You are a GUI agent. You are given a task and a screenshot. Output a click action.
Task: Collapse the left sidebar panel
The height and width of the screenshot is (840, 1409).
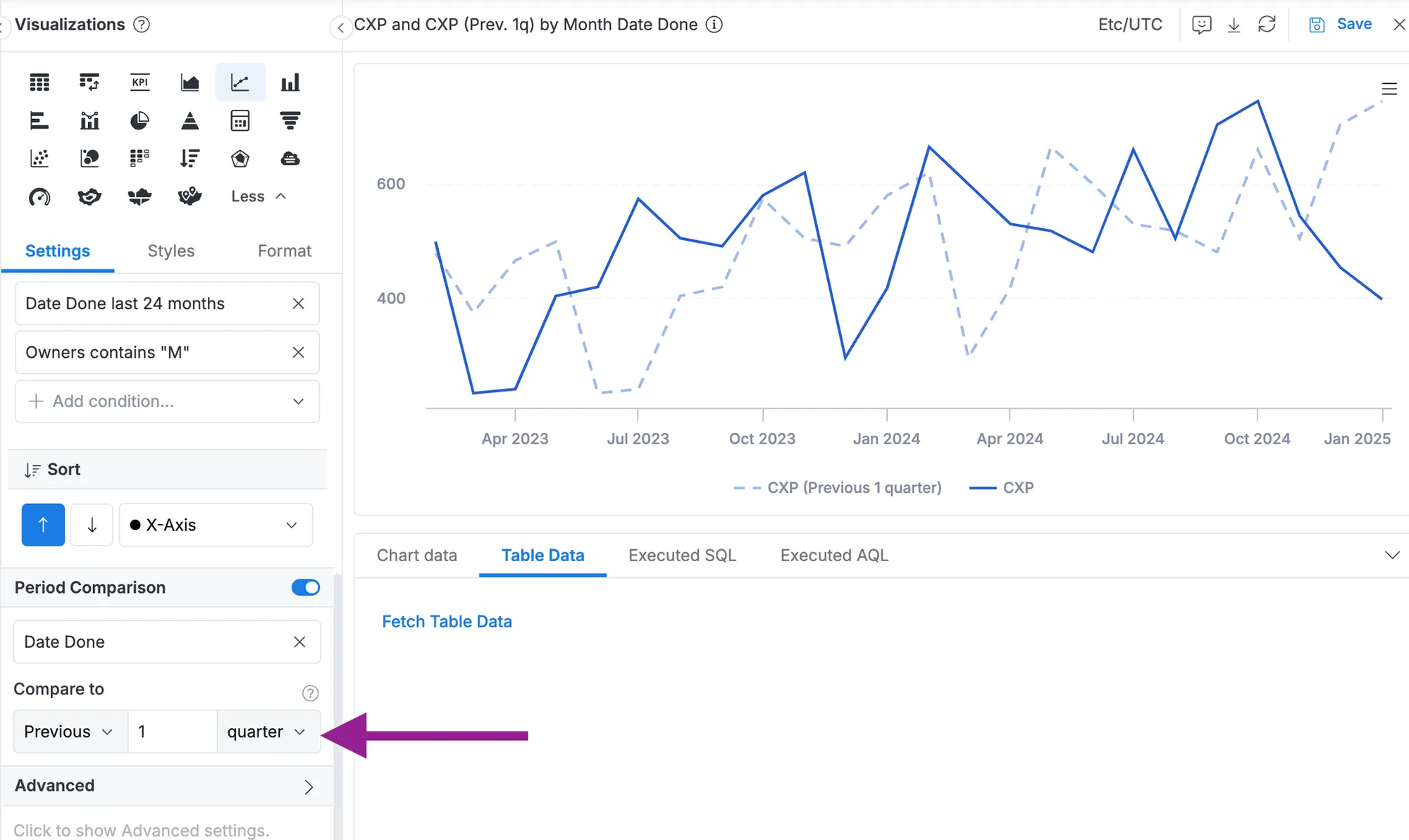[341, 27]
